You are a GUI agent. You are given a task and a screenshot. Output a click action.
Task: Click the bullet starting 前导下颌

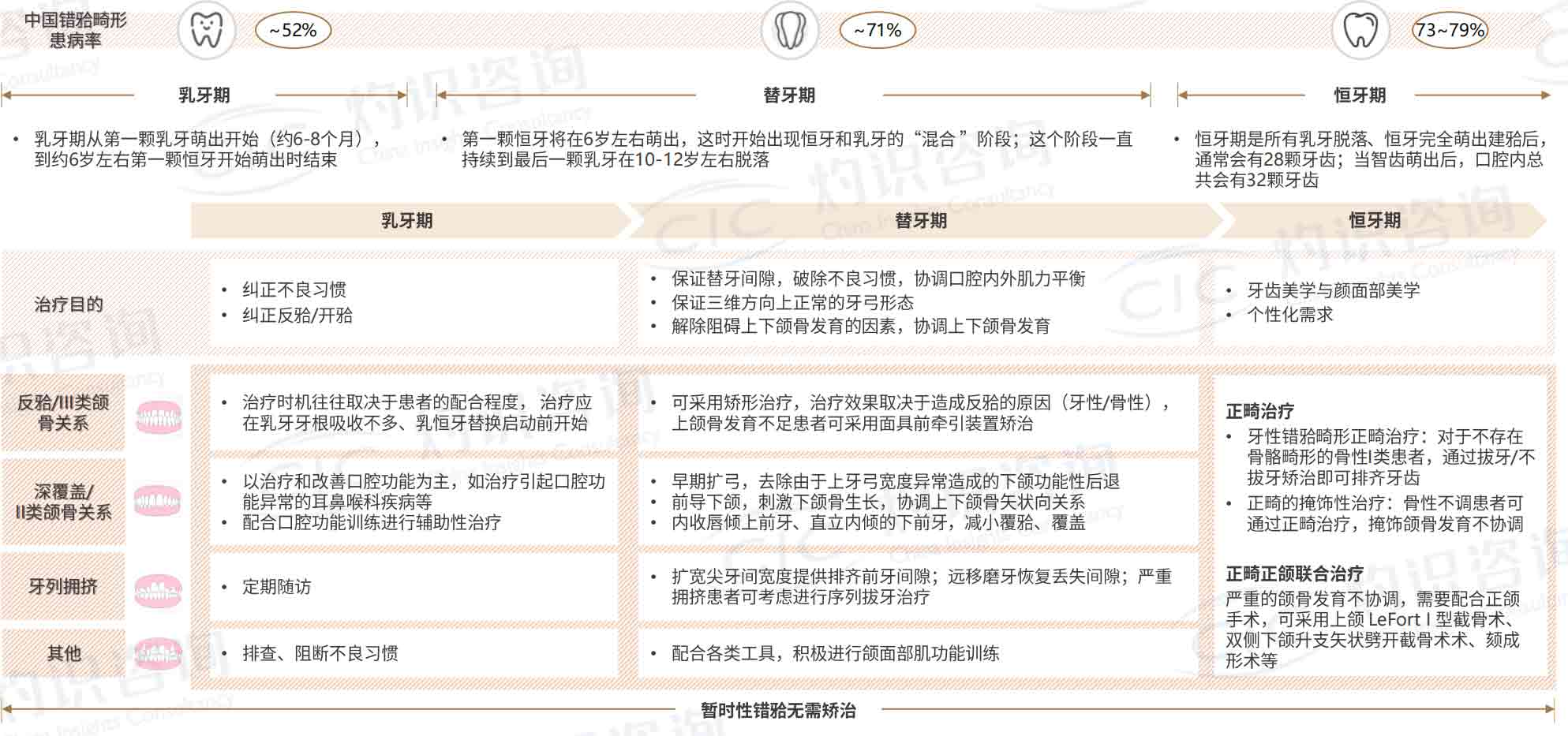[878, 502]
